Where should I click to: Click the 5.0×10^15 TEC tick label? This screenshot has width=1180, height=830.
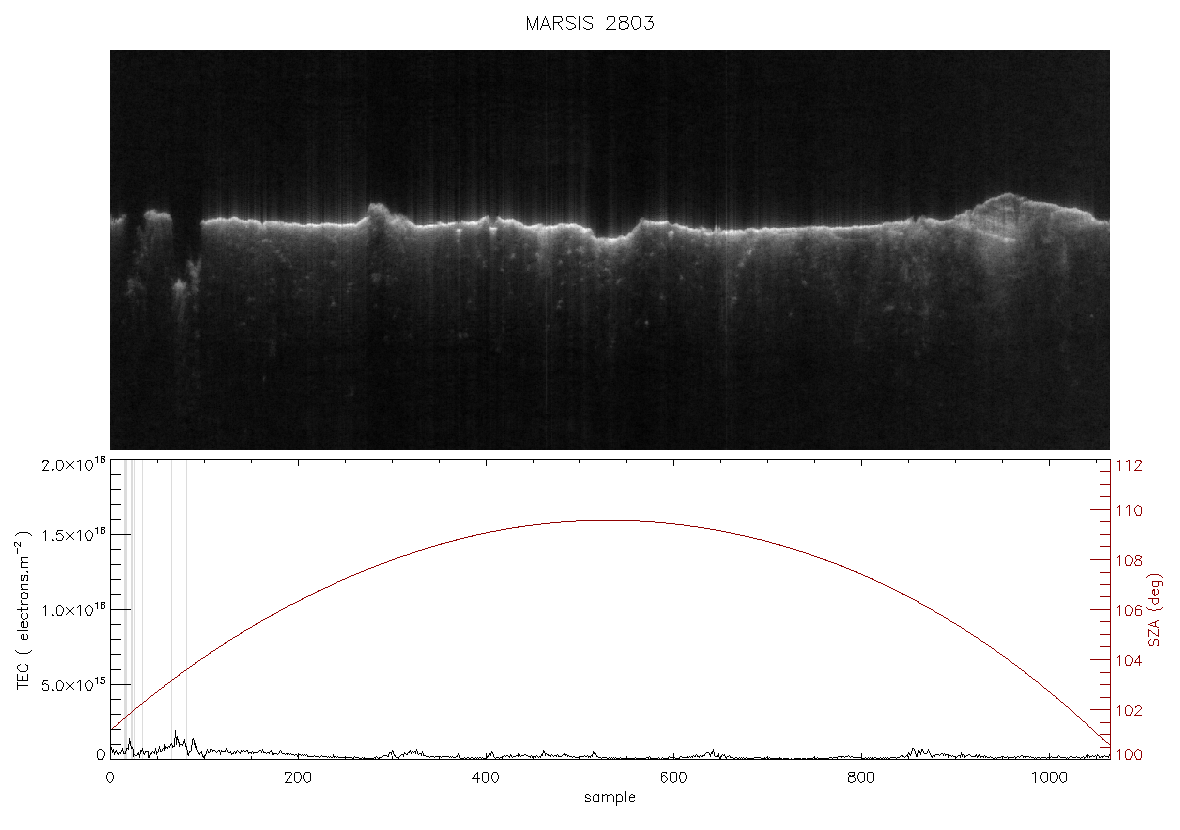[x=73, y=686]
